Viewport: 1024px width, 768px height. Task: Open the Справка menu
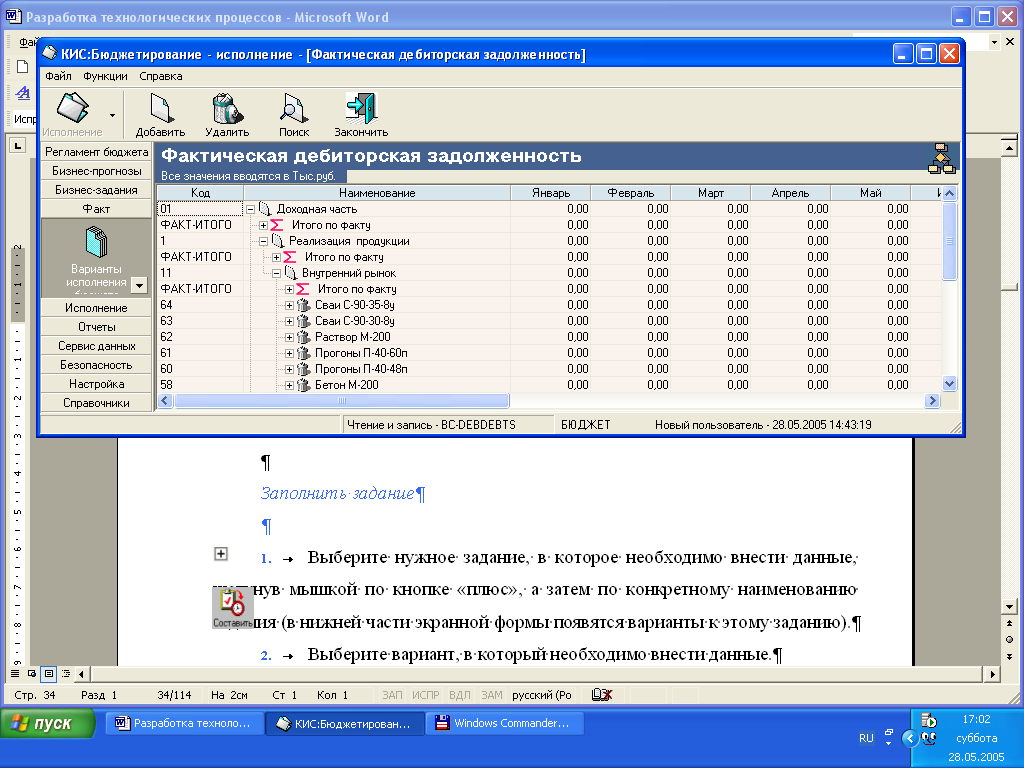tap(161, 76)
